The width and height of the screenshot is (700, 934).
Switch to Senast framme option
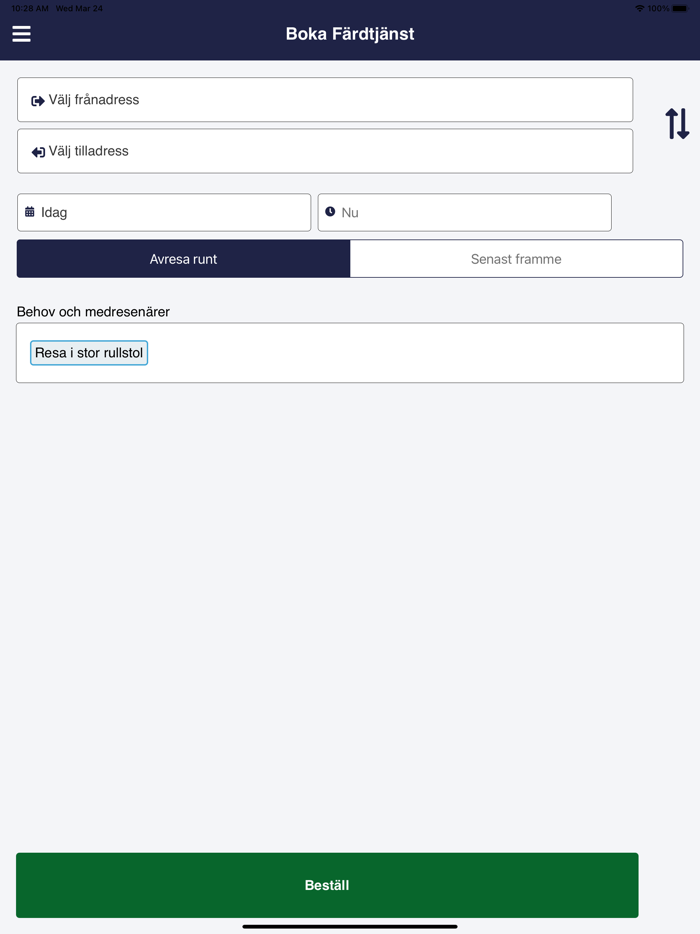(x=516, y=259)
